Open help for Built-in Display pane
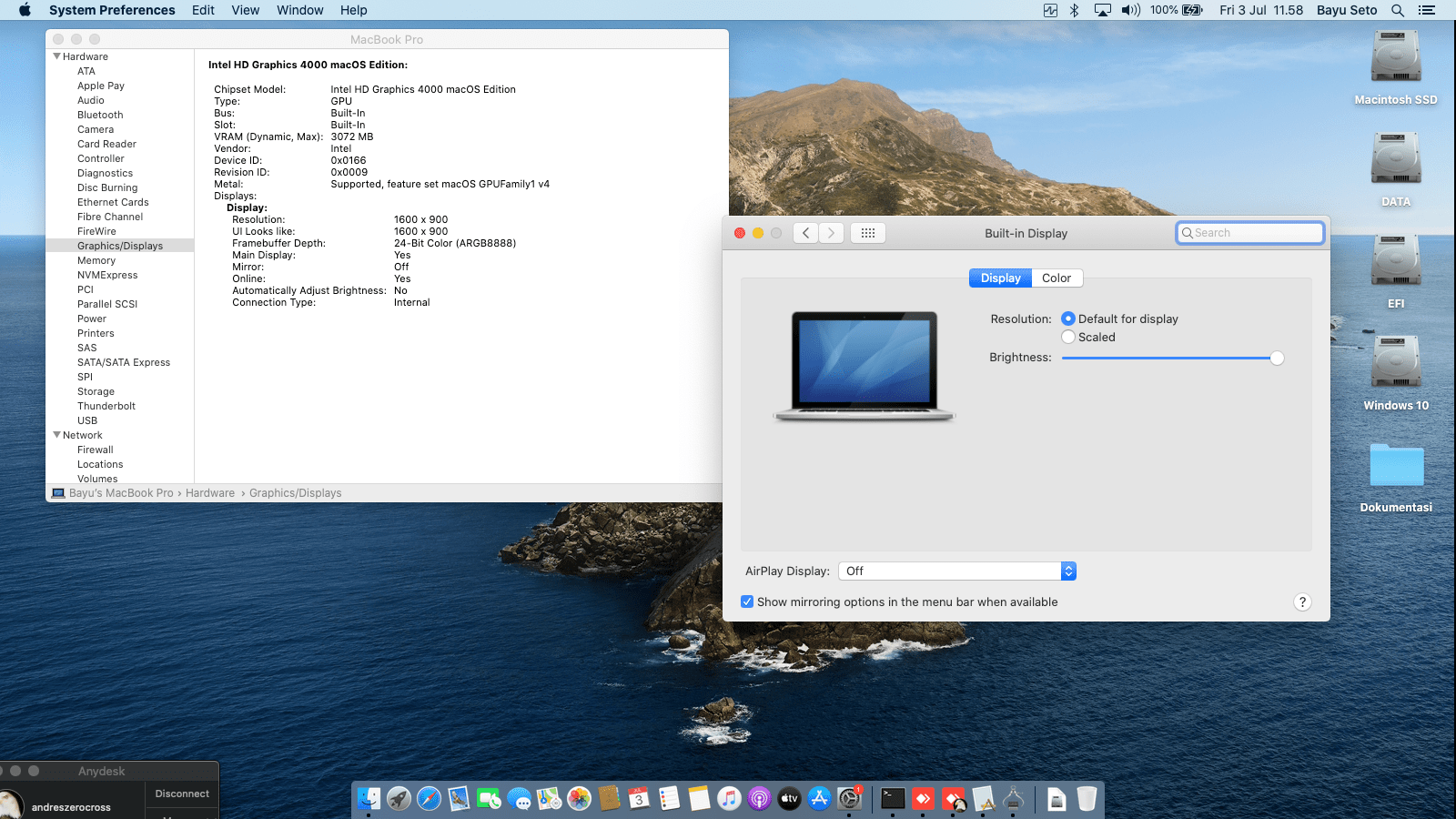Image resolution: width=1456 pixels, height=819 pixels. tap(1302, 602)
